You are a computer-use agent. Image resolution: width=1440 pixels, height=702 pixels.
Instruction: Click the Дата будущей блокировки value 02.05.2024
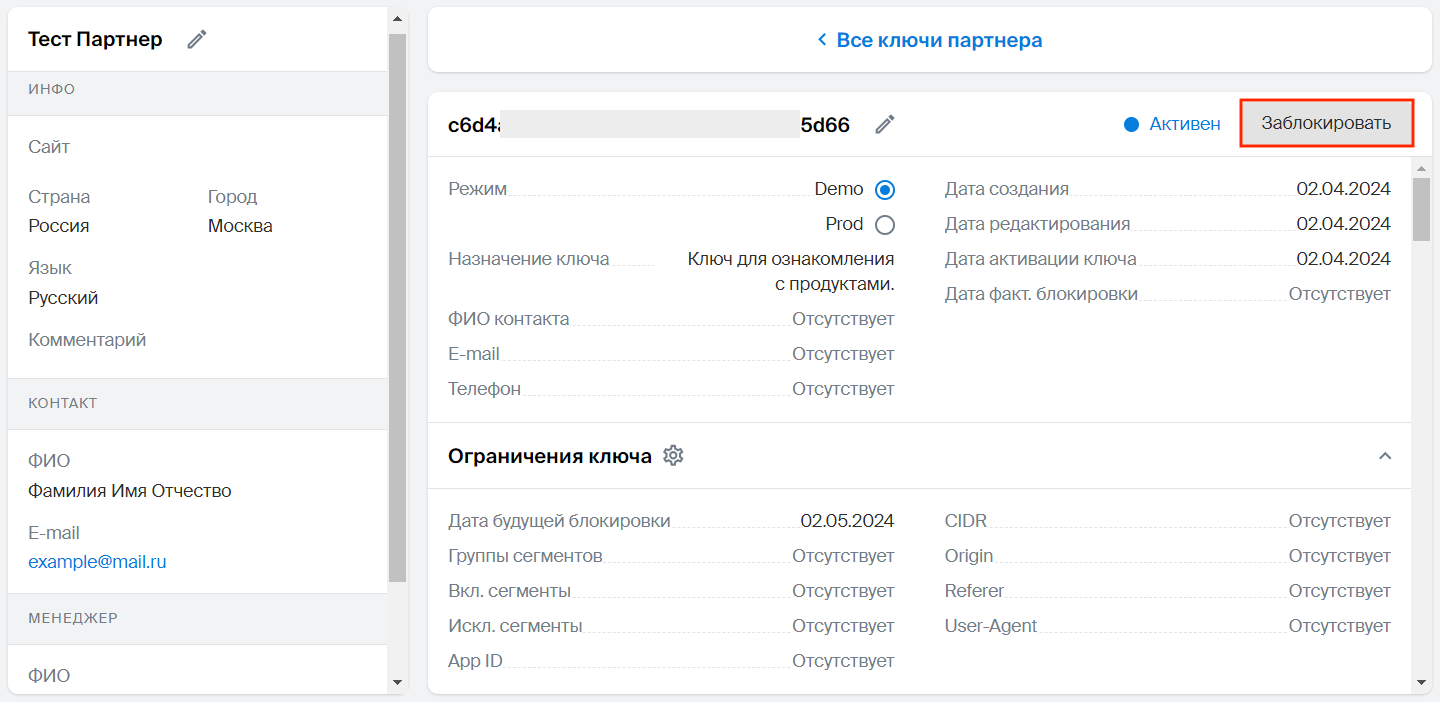(847, 521)
